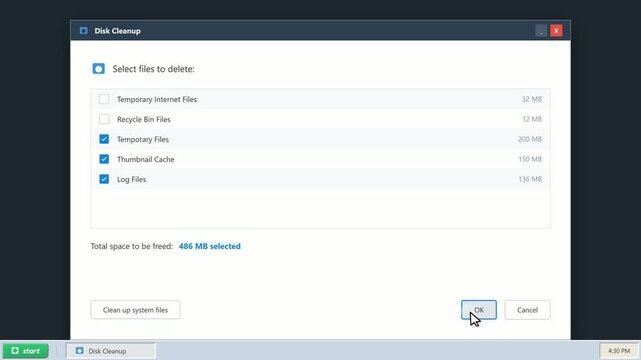This screenshot has height=360, width=641.
Task: Click the Disk Cleanup title bar icon
Action: tap(84, 31)
